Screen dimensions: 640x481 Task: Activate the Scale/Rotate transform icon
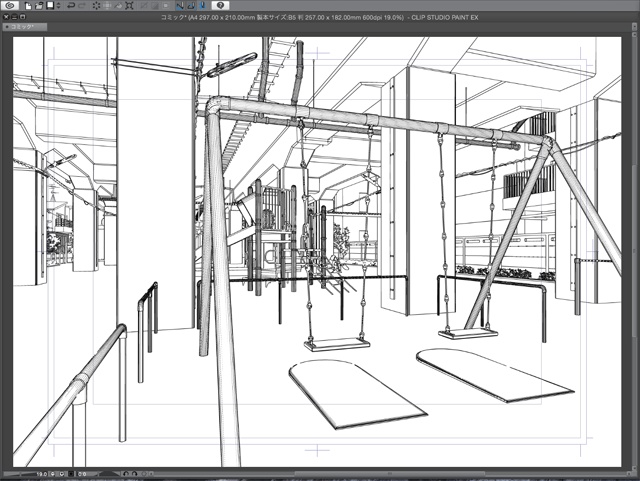[x=129, y=6]
